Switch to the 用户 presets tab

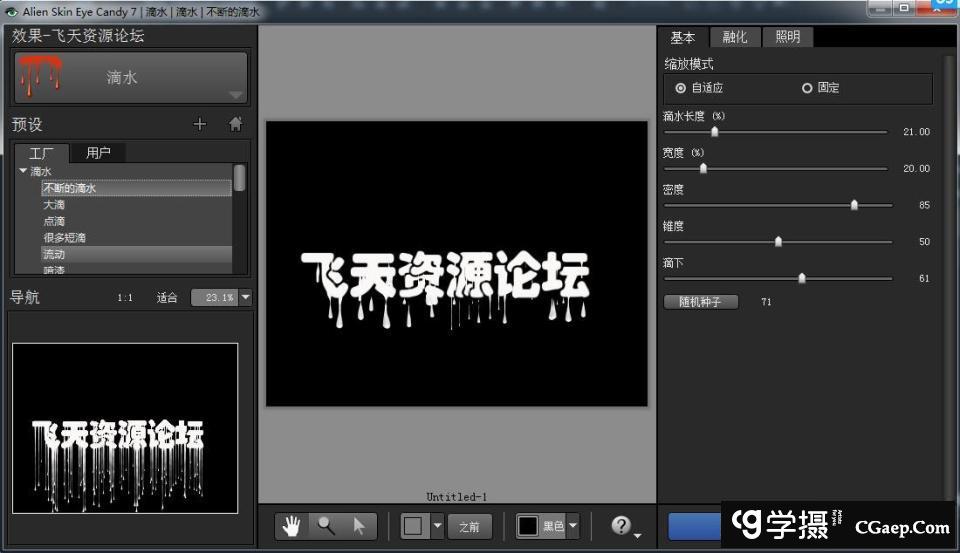point(98,153)
